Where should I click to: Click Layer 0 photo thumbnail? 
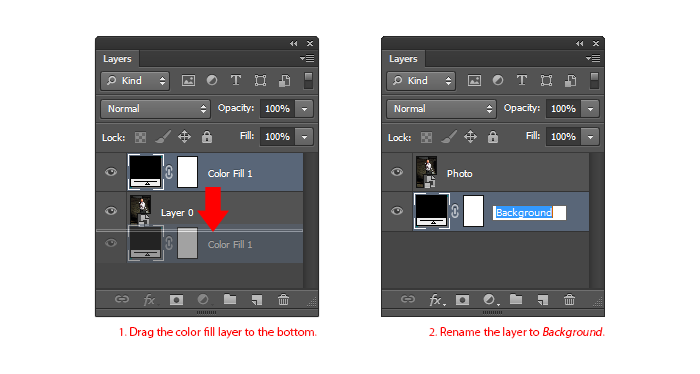point(141,210)
